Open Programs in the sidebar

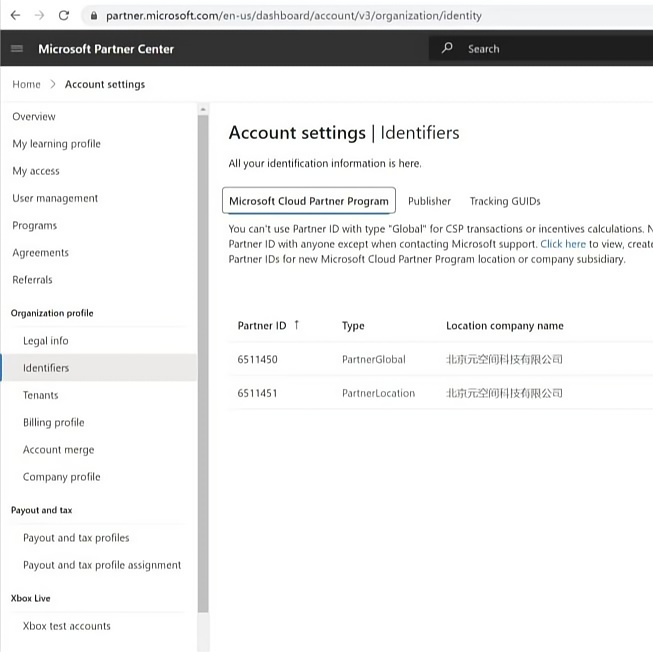(35, 226)
